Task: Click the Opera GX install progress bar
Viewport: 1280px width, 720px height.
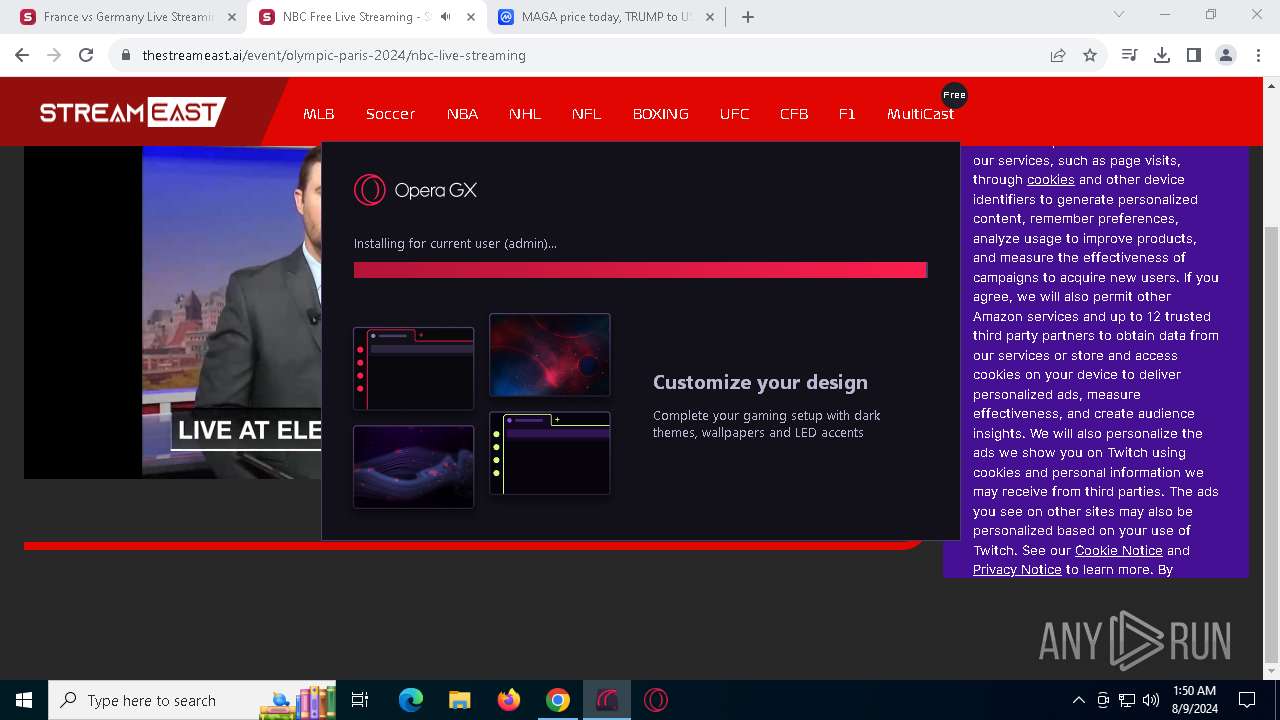Action: (x=640, y=270)
